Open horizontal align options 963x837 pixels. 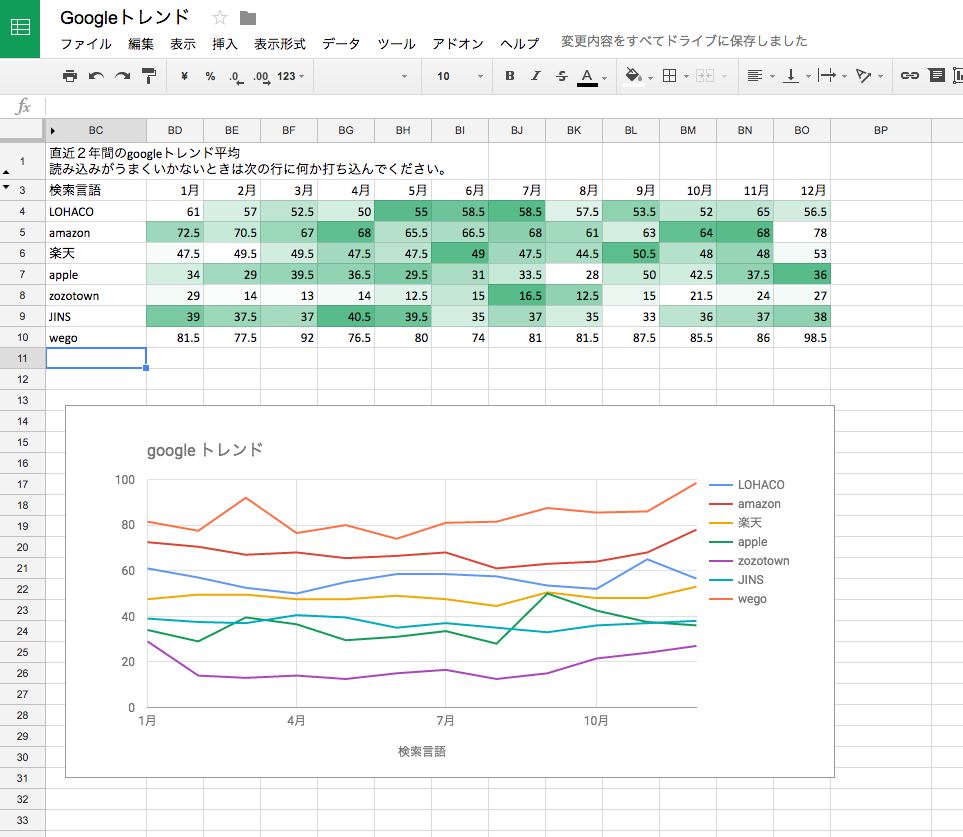[x=755, y=76]
